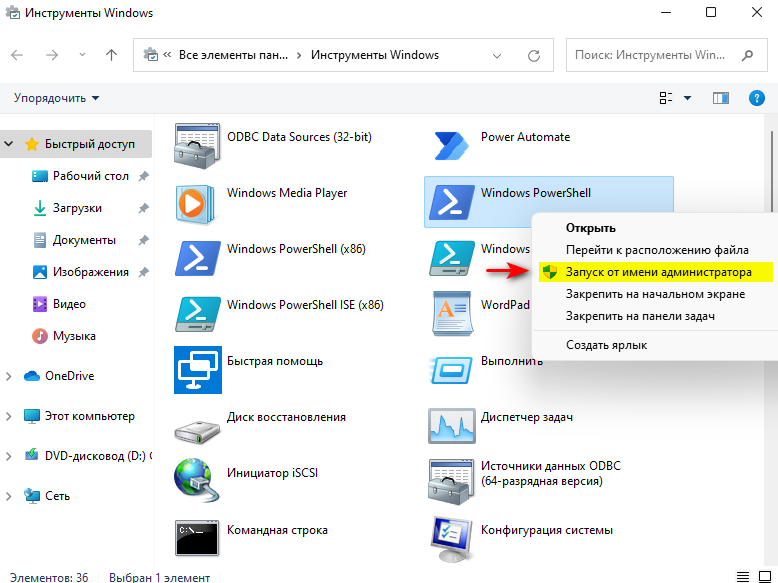This screenshot has height=583, width=778.
Task: Select the Quick Assist (Быстрая помощь) icon
Action: point(197,370)
